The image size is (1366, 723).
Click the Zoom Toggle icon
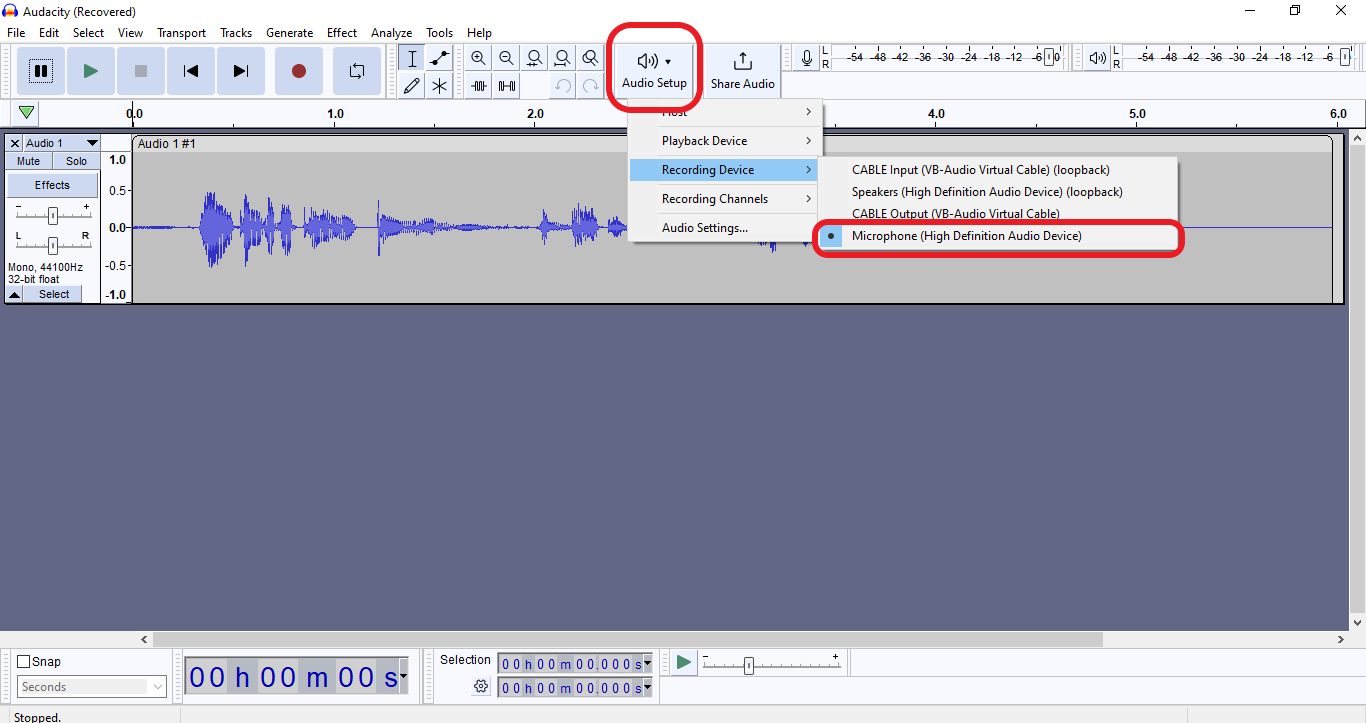591,58
